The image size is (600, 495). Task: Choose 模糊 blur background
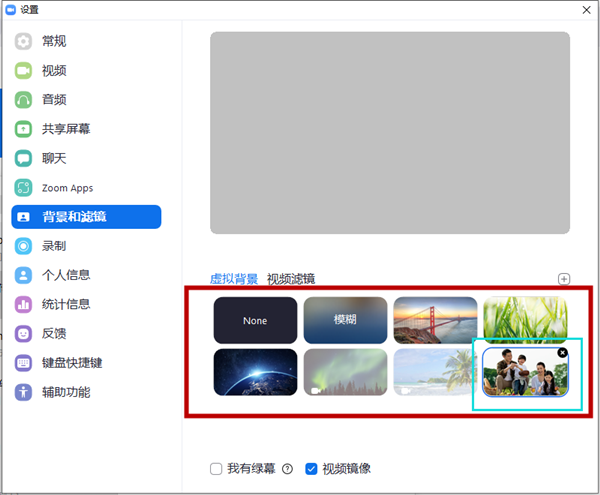[345, 321]
